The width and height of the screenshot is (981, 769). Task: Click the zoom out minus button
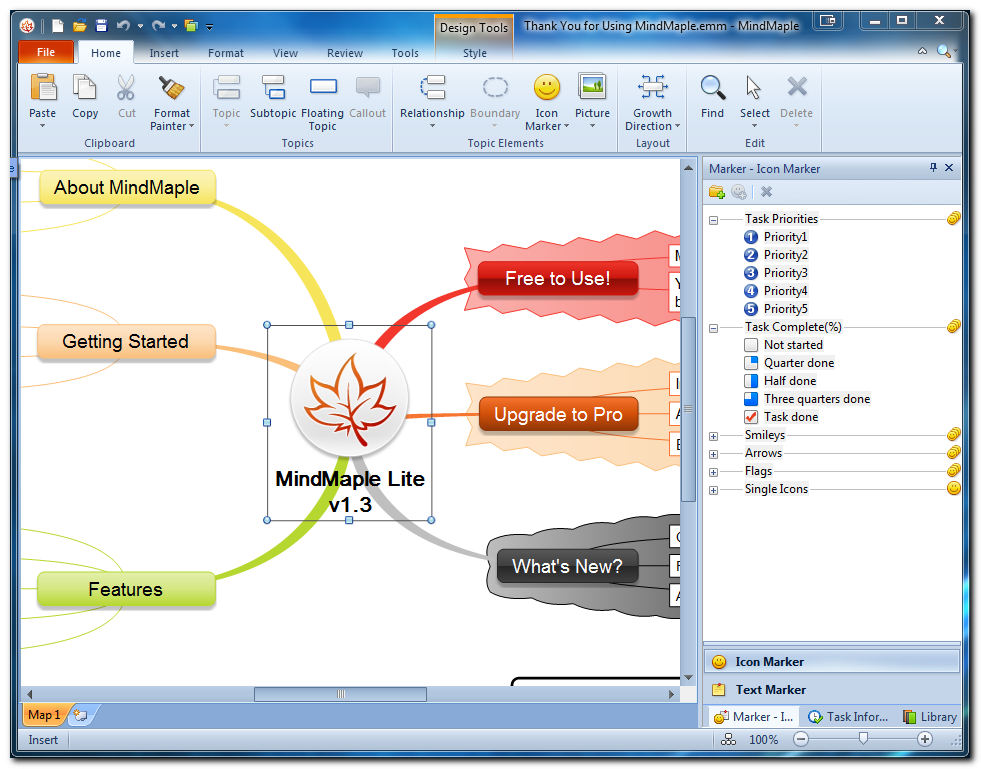(801, 740)
